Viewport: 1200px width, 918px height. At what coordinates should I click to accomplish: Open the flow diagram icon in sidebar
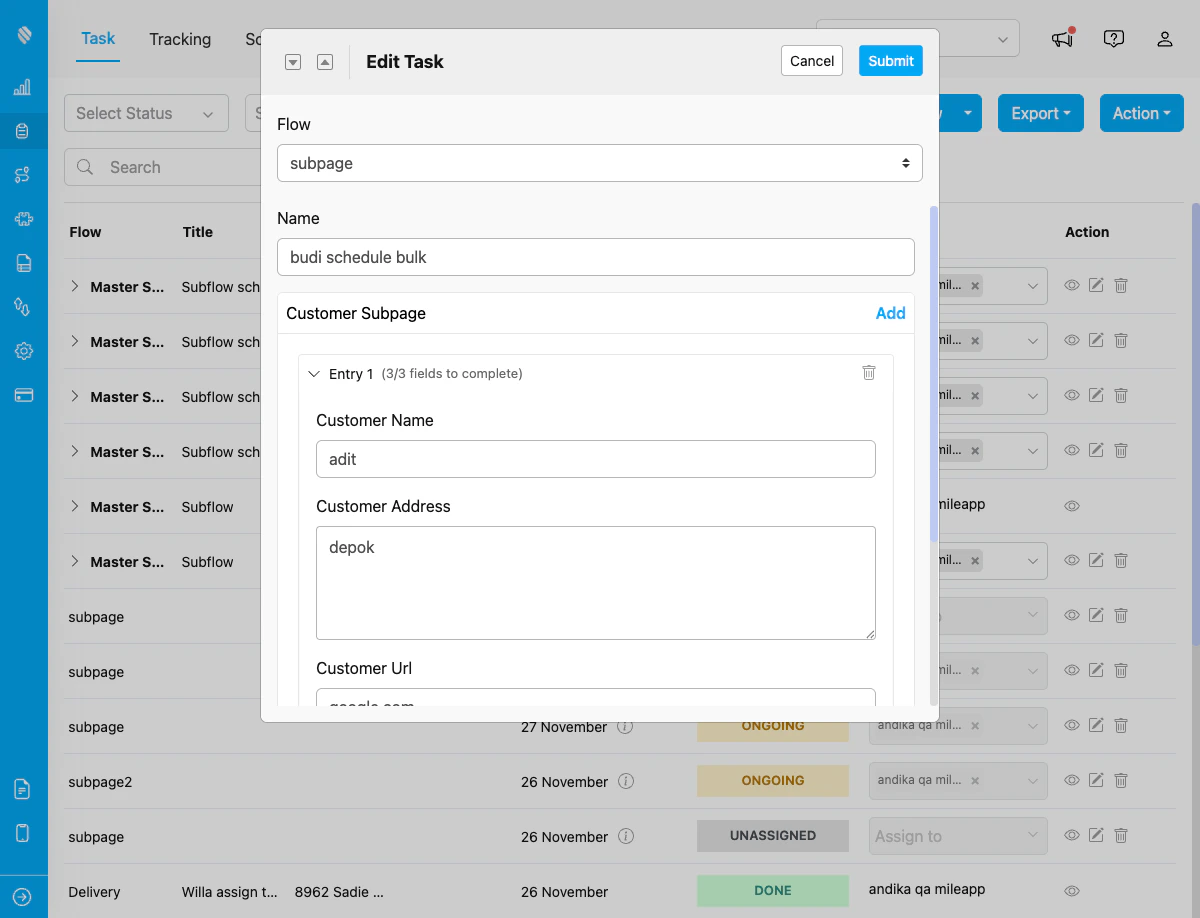point(23,175)
